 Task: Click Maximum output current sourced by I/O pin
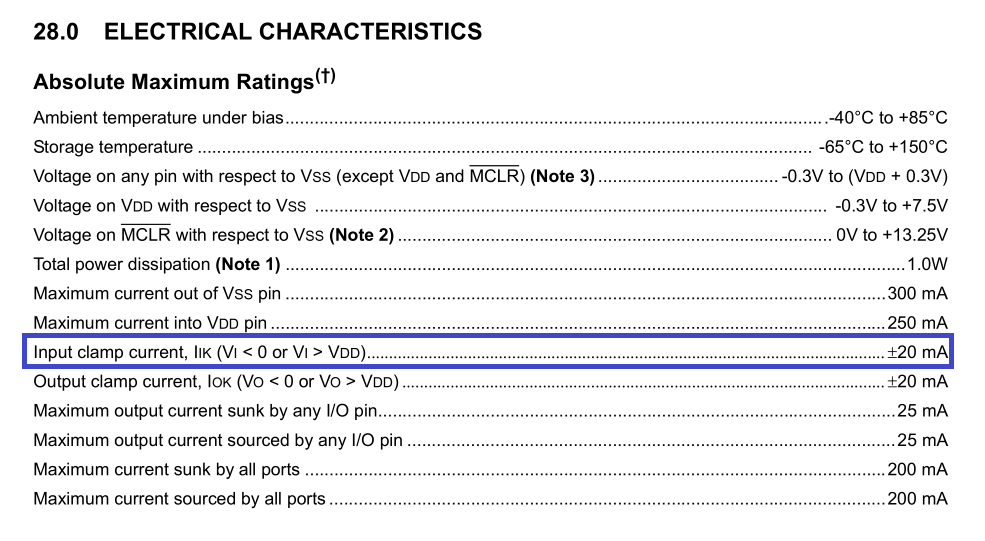(x=218, y=440)
